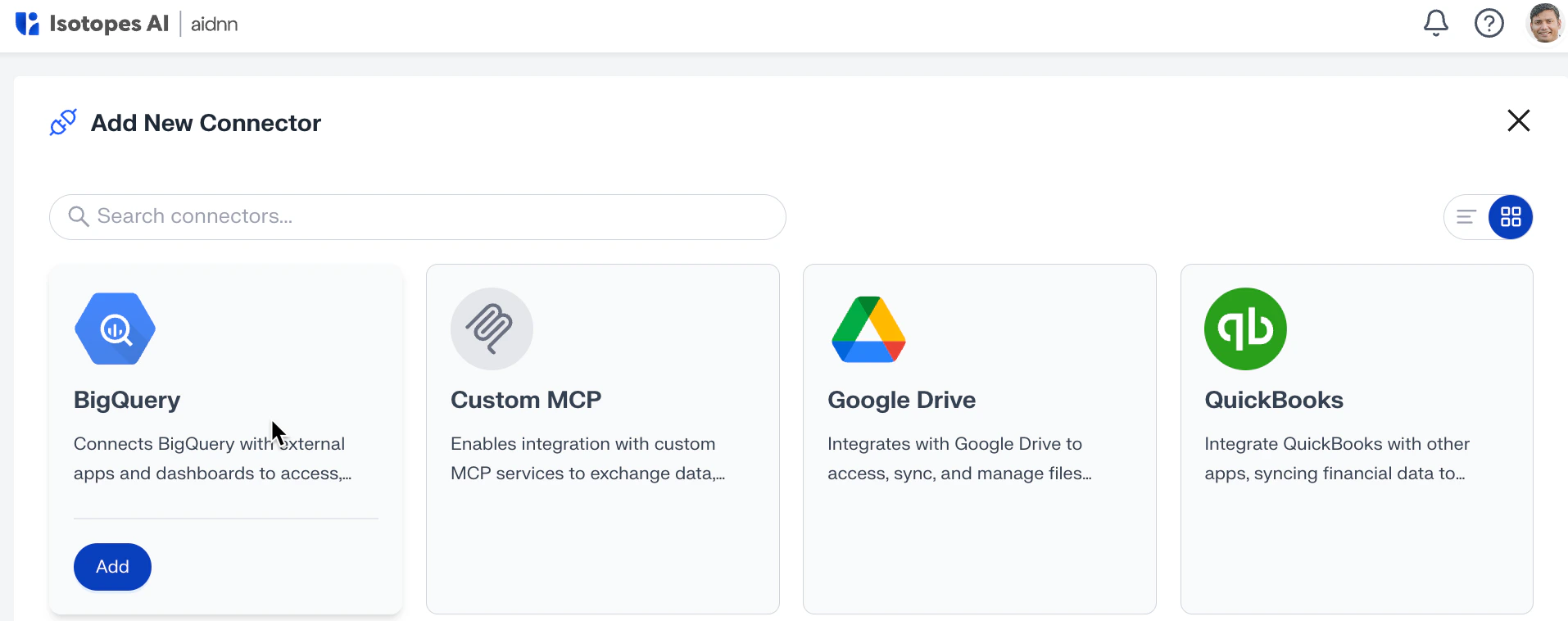Viewport: 1568px width, 621px height.
Task: Select the Custom MCP card title
Action: click(526, 400)
